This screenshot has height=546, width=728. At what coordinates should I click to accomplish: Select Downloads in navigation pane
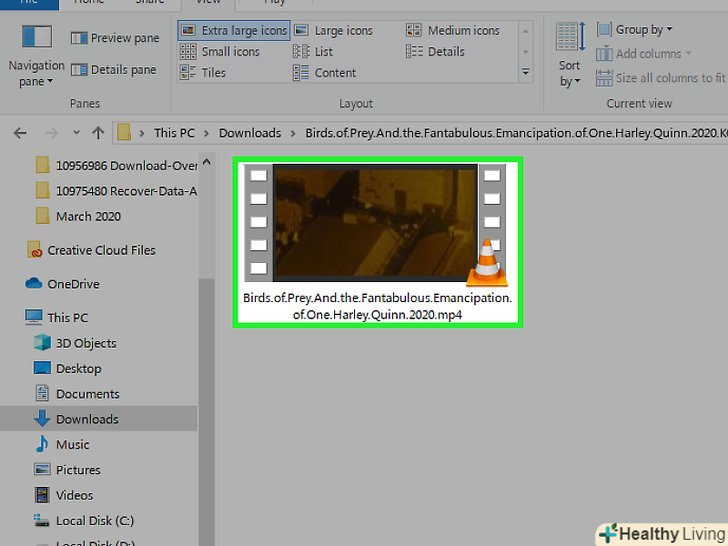[98, 419]
